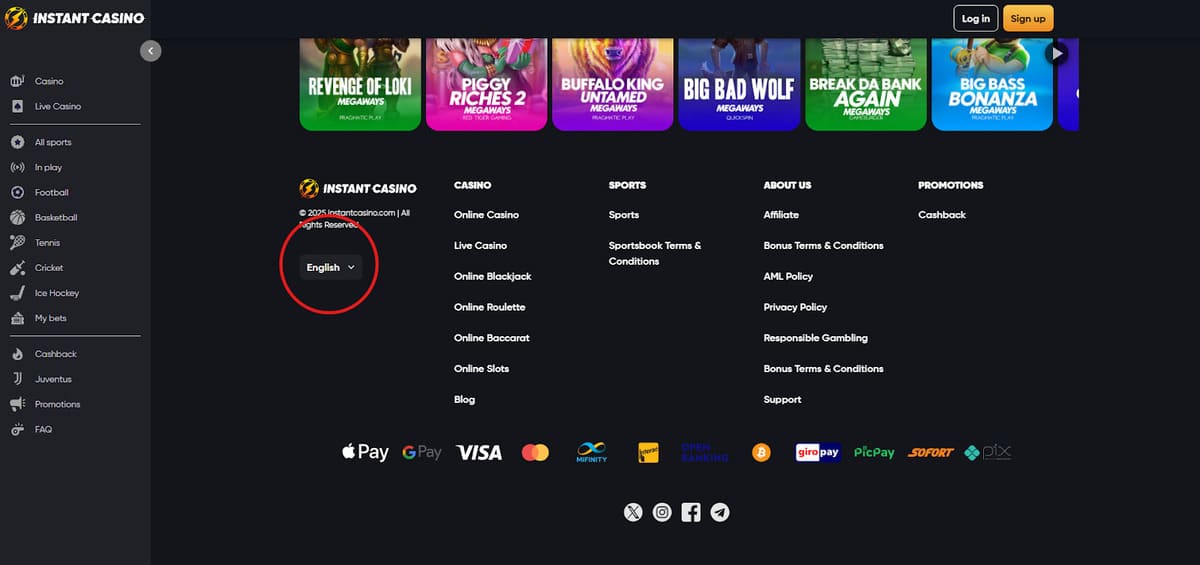This screenshot has height=565, width=1200.
Task: Open the Instagram social icon
Action: click(662, 512)
